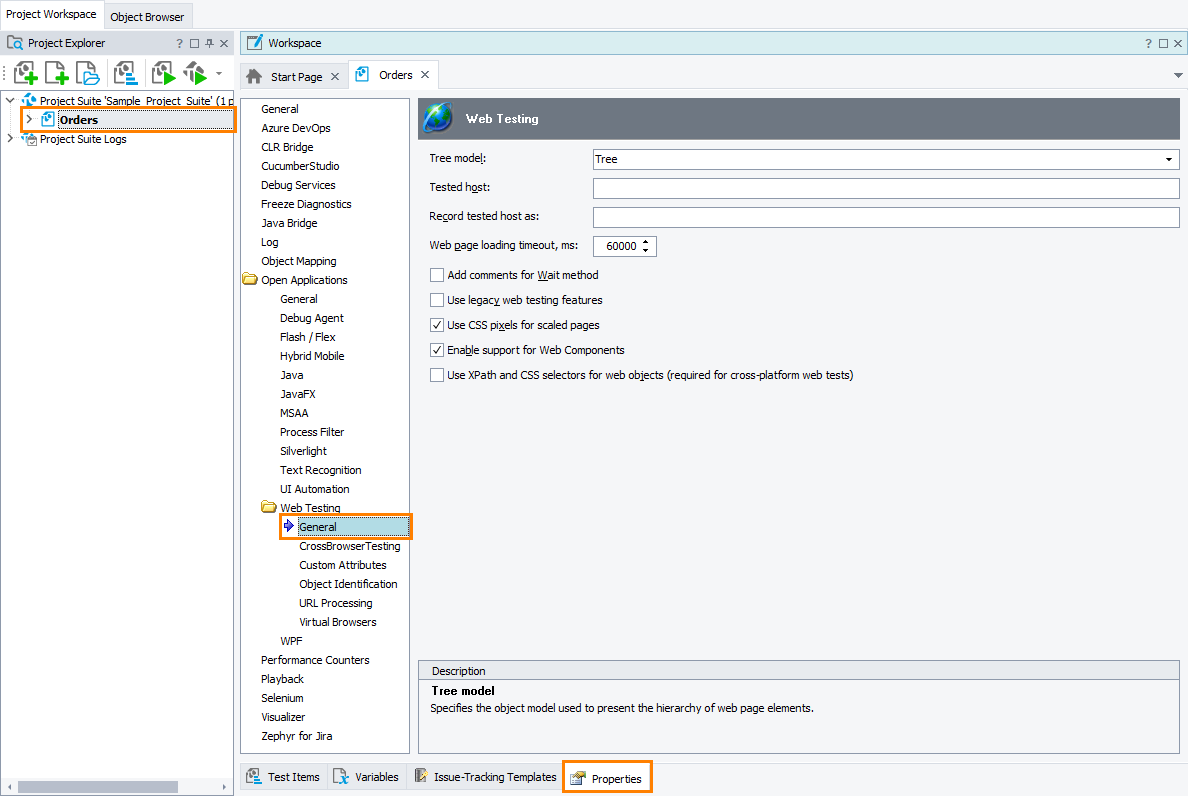Click the Add New Item toolbar icon
Image resolution: width=1188 pixels, height=796 pixels.
point(56,73)
